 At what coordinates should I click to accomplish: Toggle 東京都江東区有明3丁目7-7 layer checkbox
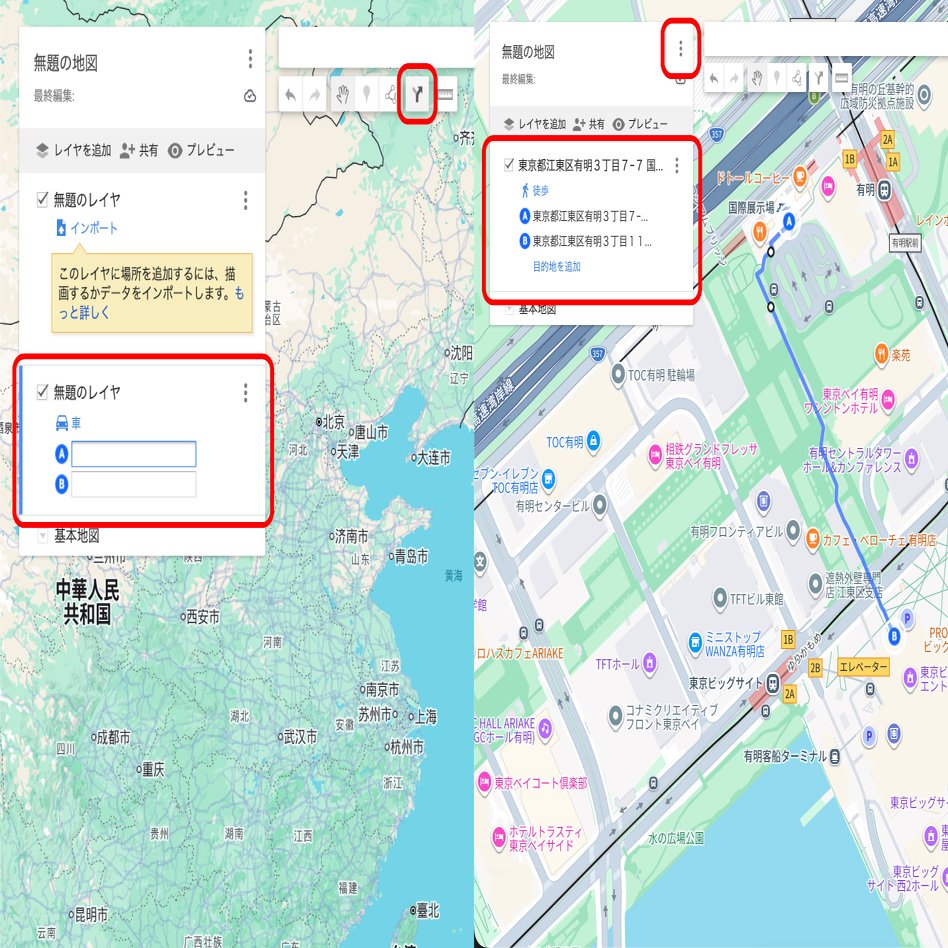(x=509, y=164)
